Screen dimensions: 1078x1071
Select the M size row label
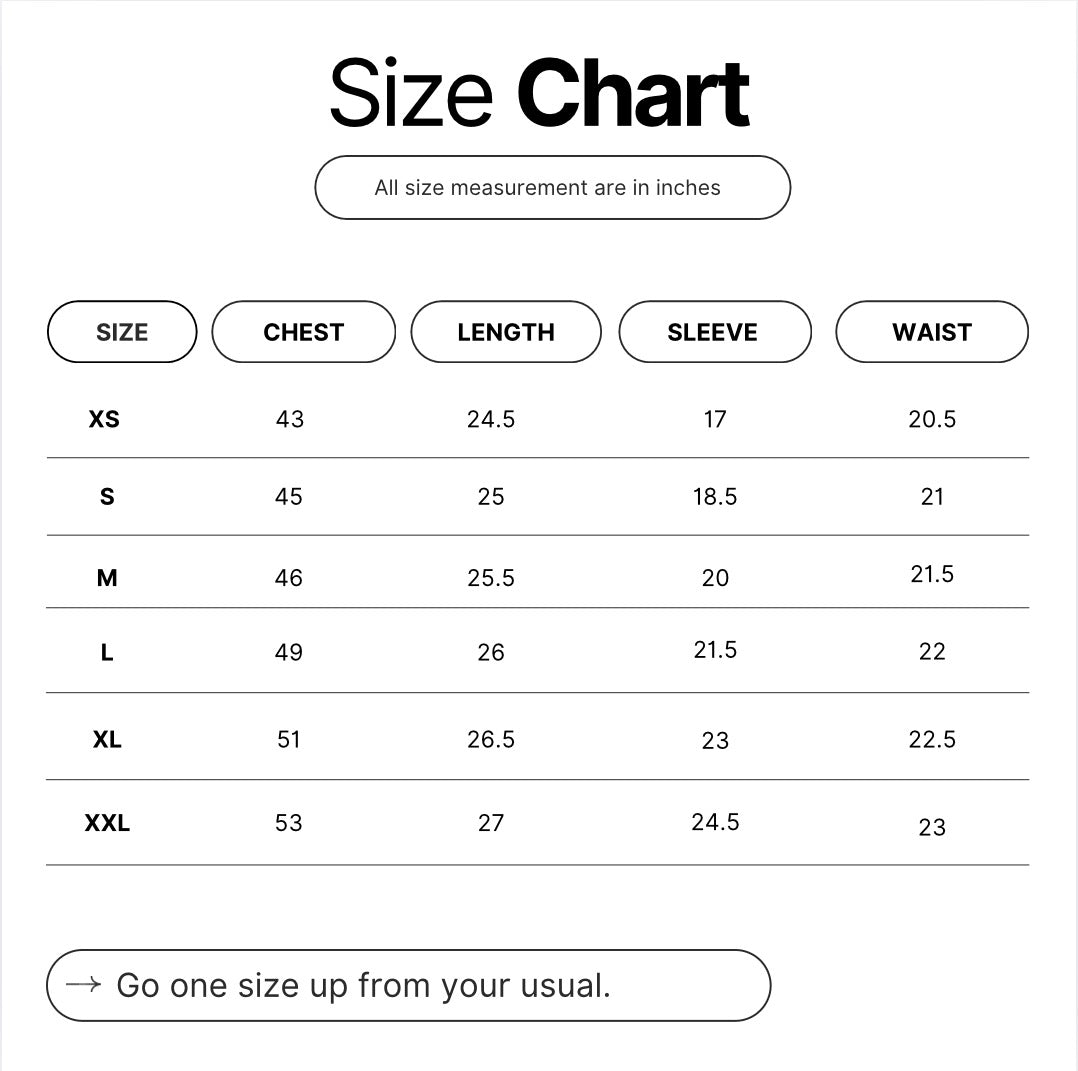(107, 578)
